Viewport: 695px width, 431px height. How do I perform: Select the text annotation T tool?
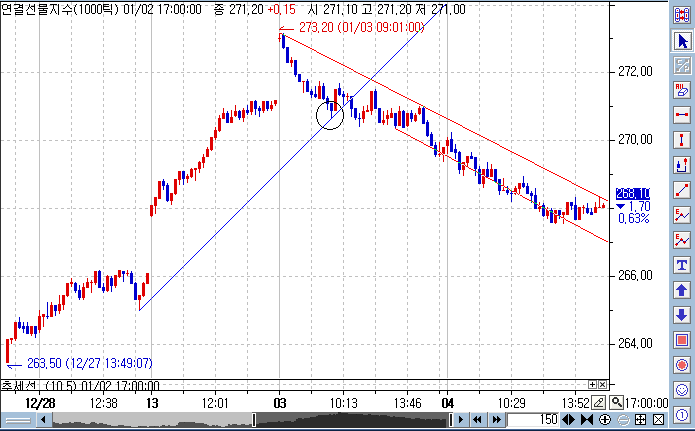coord(682,265)
